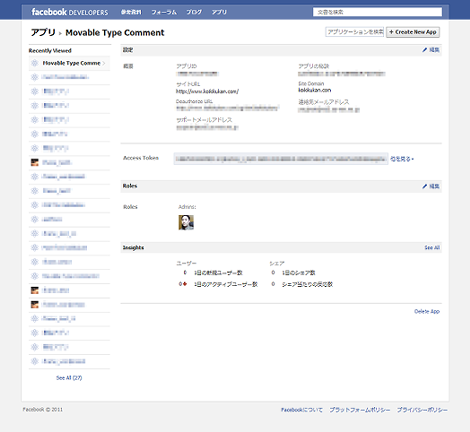Click the サイトURL label
Image resolution: width=470 pixels, height=432 pixels.
click(188, 84)
